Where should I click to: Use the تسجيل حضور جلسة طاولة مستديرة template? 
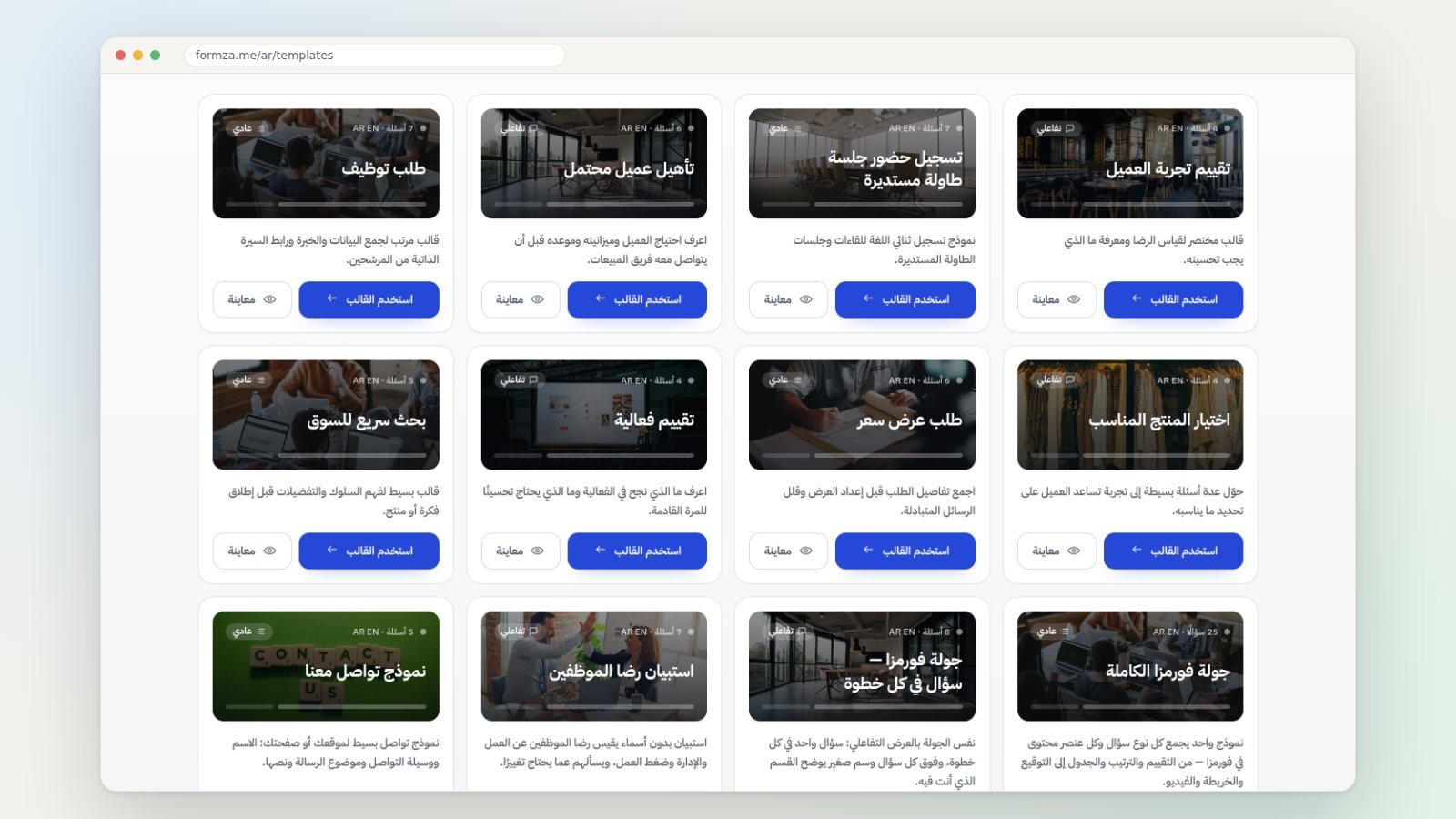coord(905,299)
